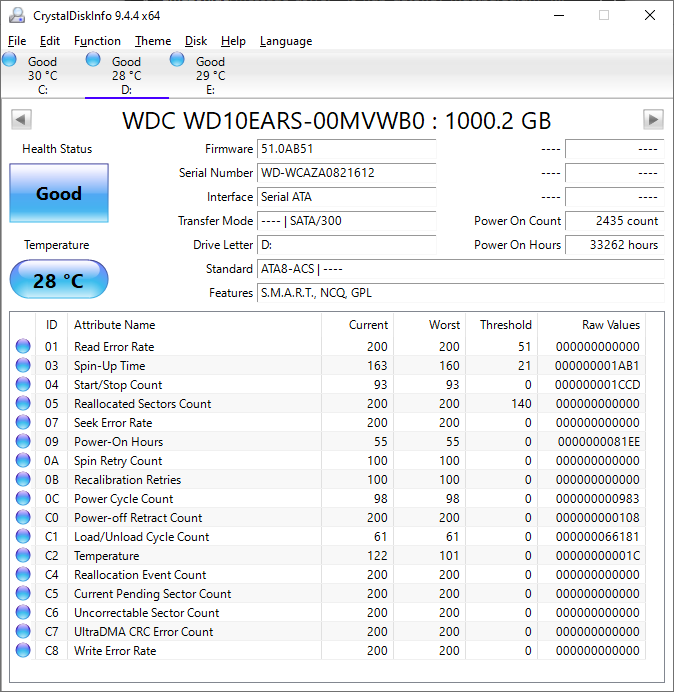The height and width of the screenshot is (692, 674).
Task: Click the Health Status label
Action: (x=57, y=149)
